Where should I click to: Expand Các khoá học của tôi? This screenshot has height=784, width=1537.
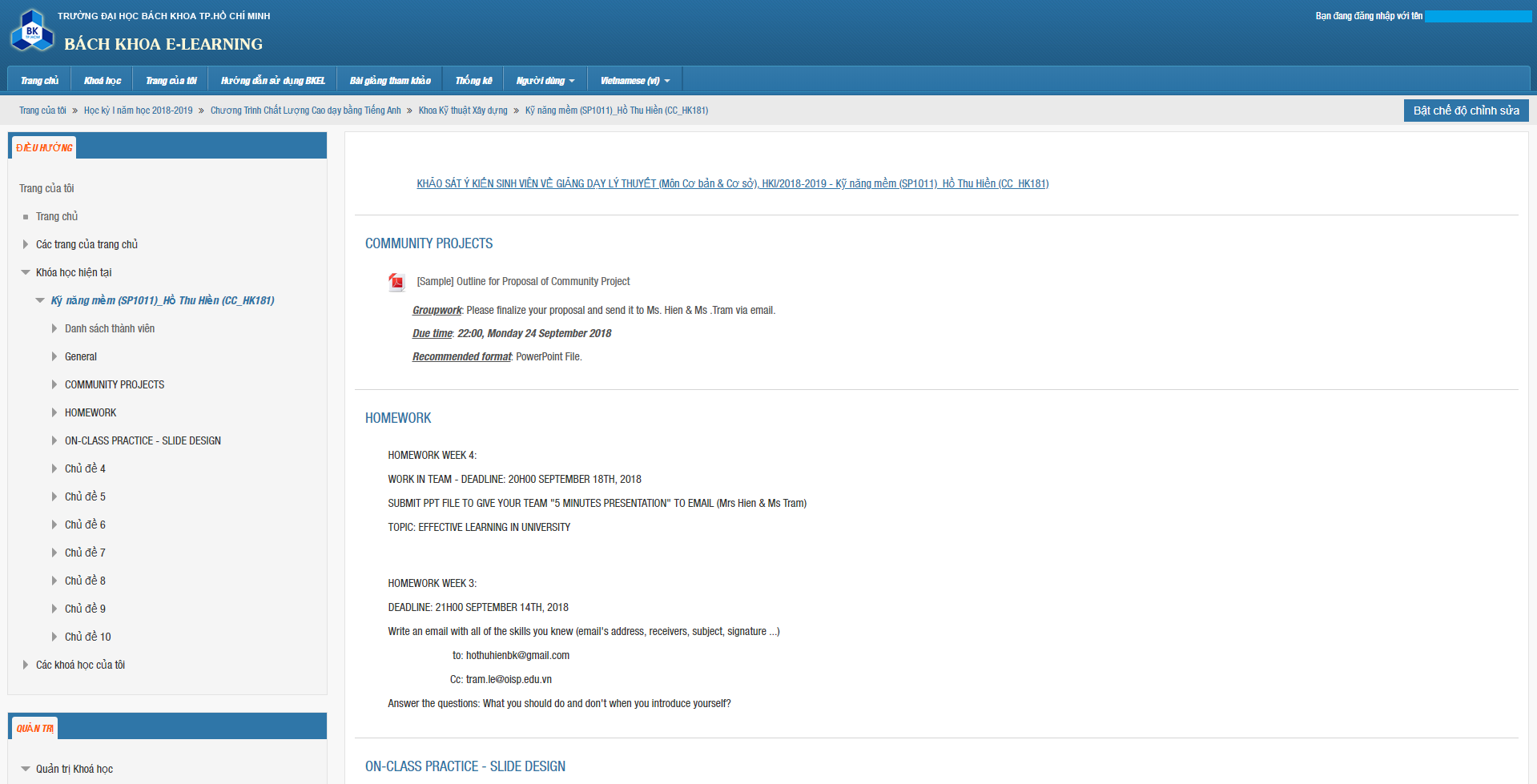[26, 665]
